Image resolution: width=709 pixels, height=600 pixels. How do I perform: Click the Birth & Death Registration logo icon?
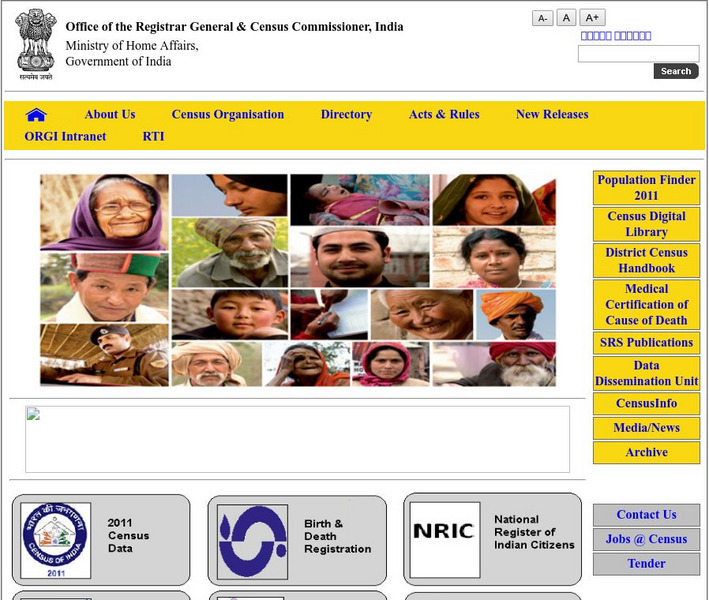(x=252, y=542)
